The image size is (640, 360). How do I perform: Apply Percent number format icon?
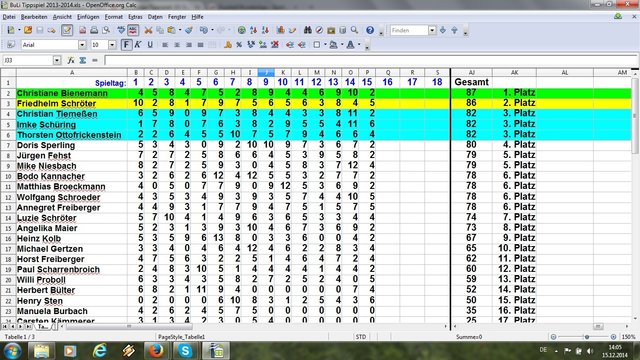click(x=239, y=45)
